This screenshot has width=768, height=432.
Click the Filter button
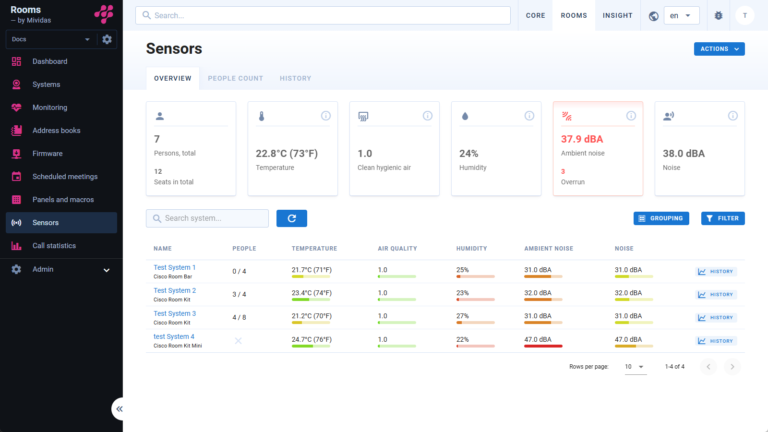pos(723,218)
